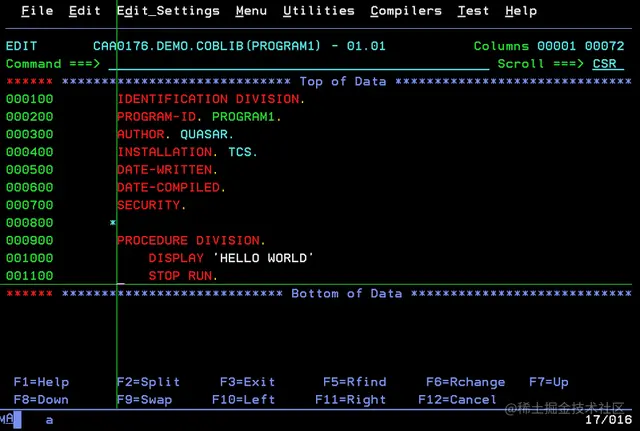Viewport: 640px width, 431px height.
Task: Click F2=Split function key
Action: point(148,382)
